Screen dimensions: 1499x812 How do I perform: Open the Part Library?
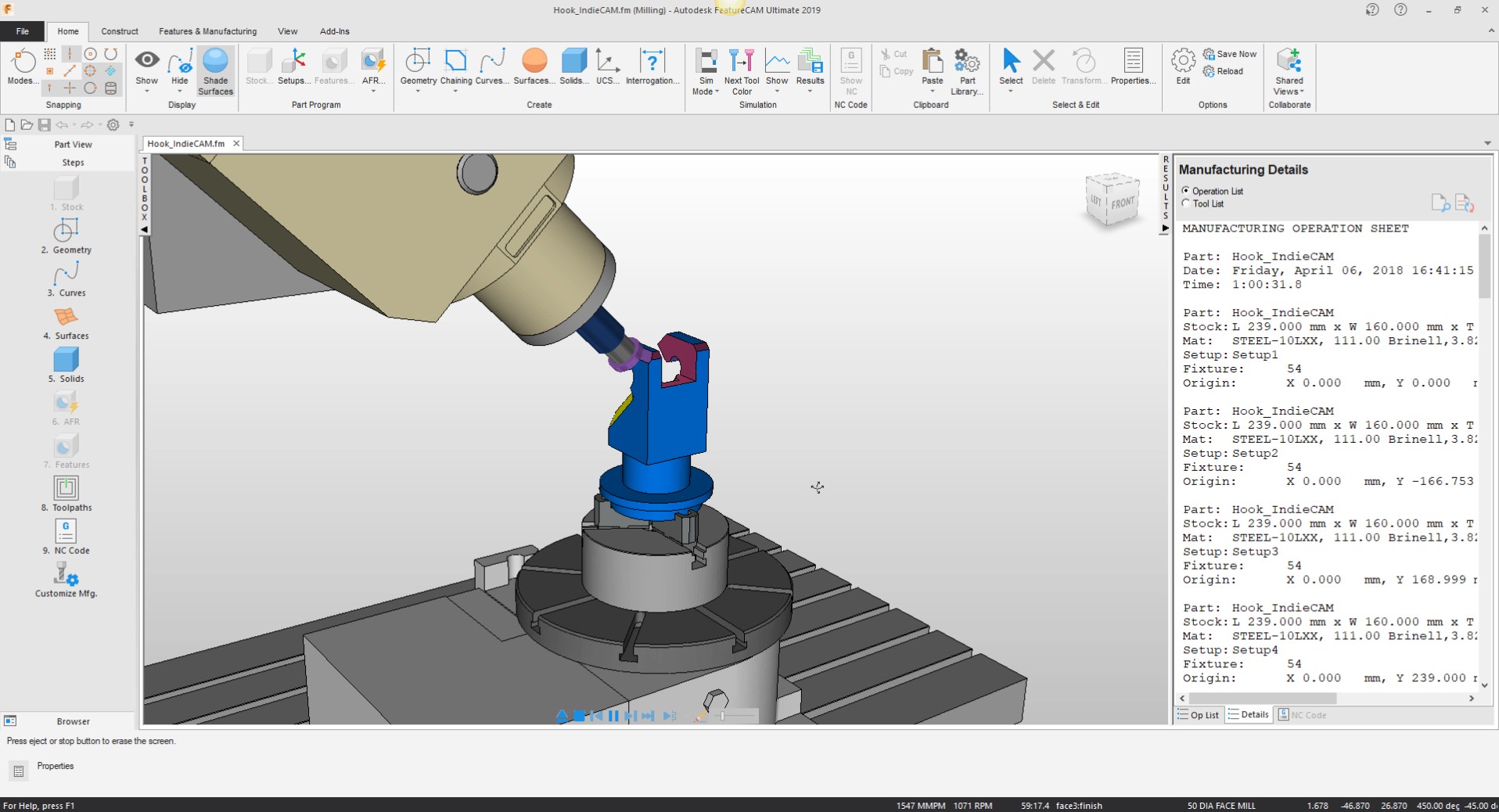coord(967,71)
